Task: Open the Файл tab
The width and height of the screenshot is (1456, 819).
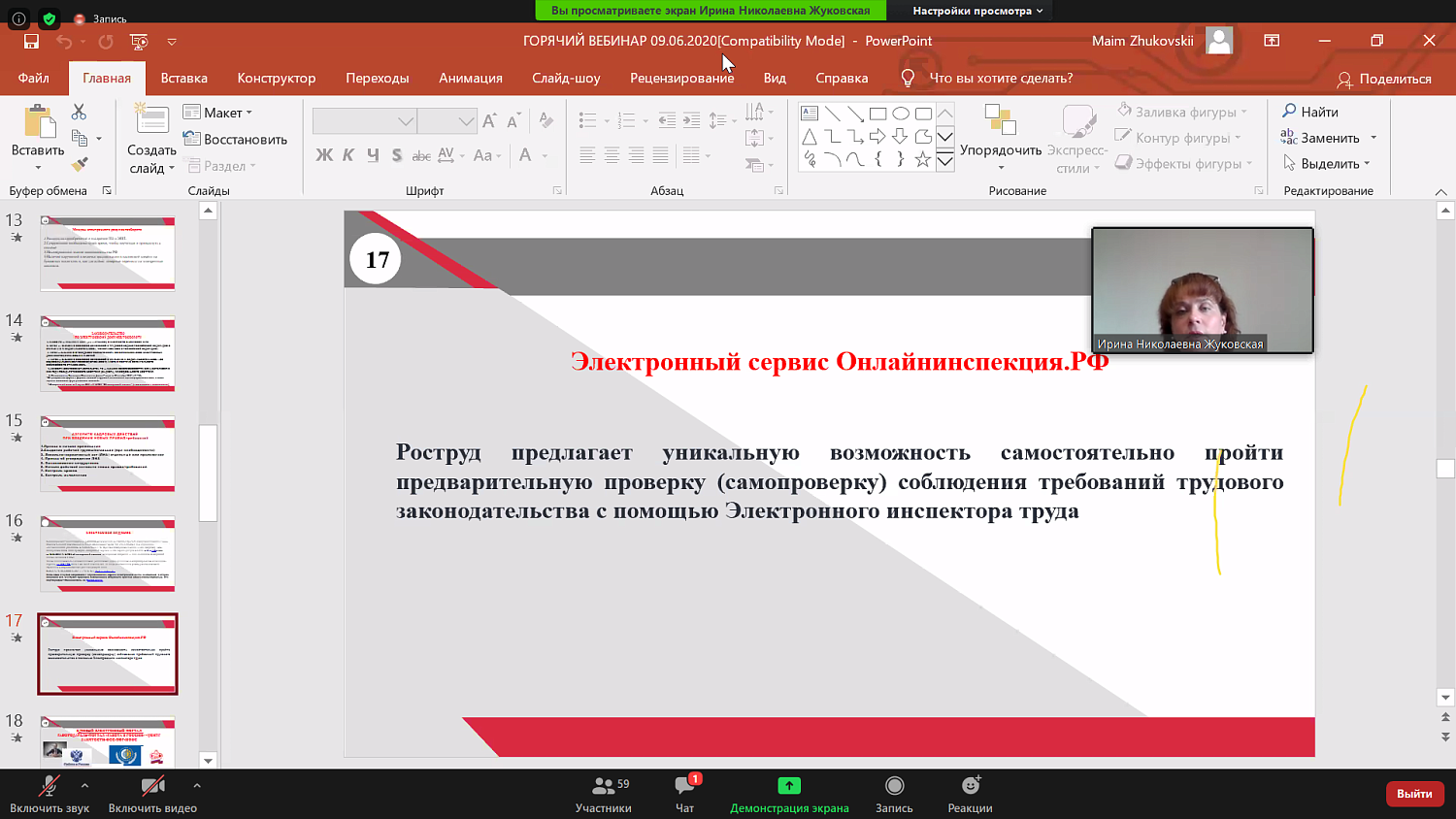Action: pyautogui.click(x=33, y=78)
